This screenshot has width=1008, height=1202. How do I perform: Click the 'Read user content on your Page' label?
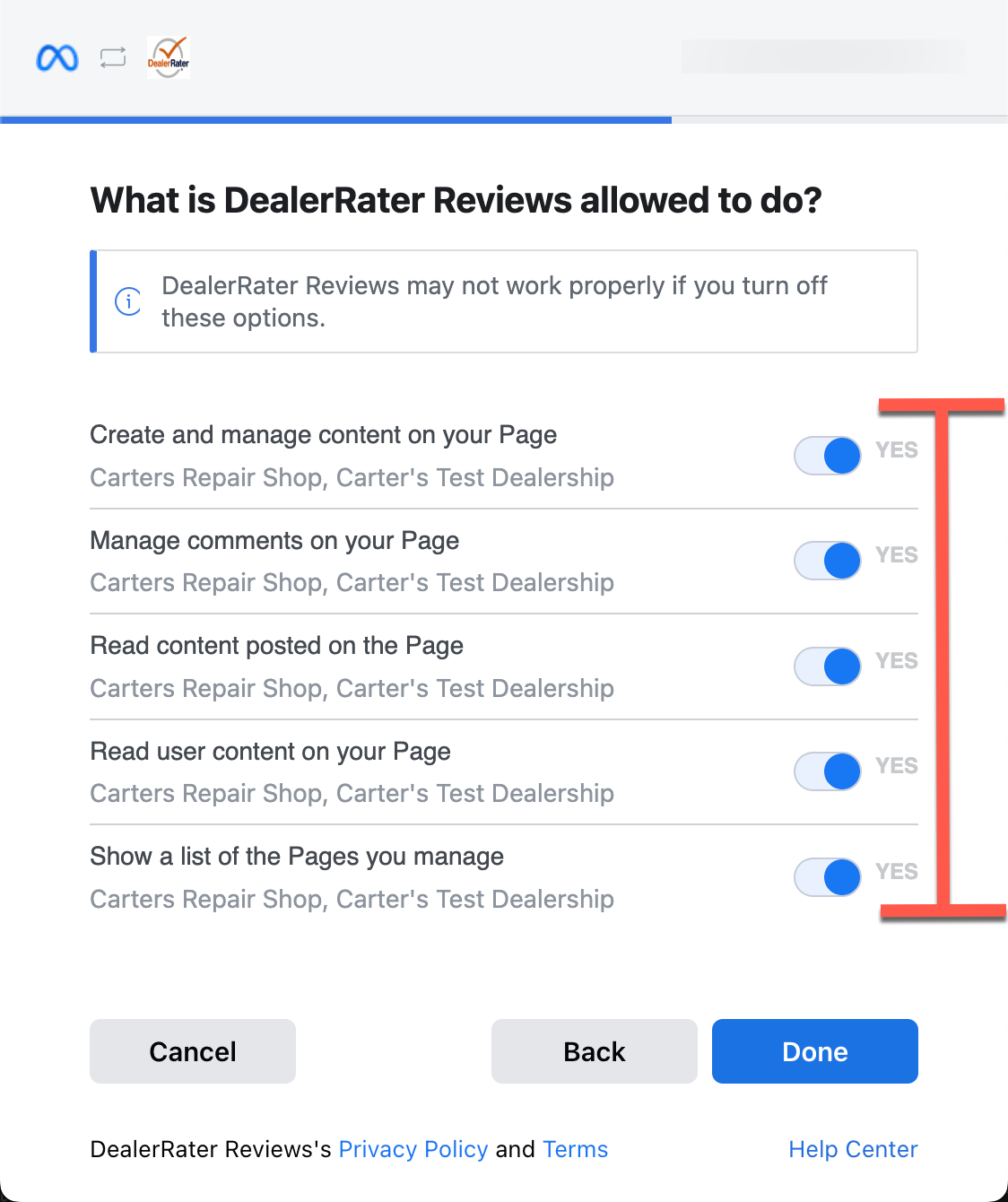click(271, 752)
